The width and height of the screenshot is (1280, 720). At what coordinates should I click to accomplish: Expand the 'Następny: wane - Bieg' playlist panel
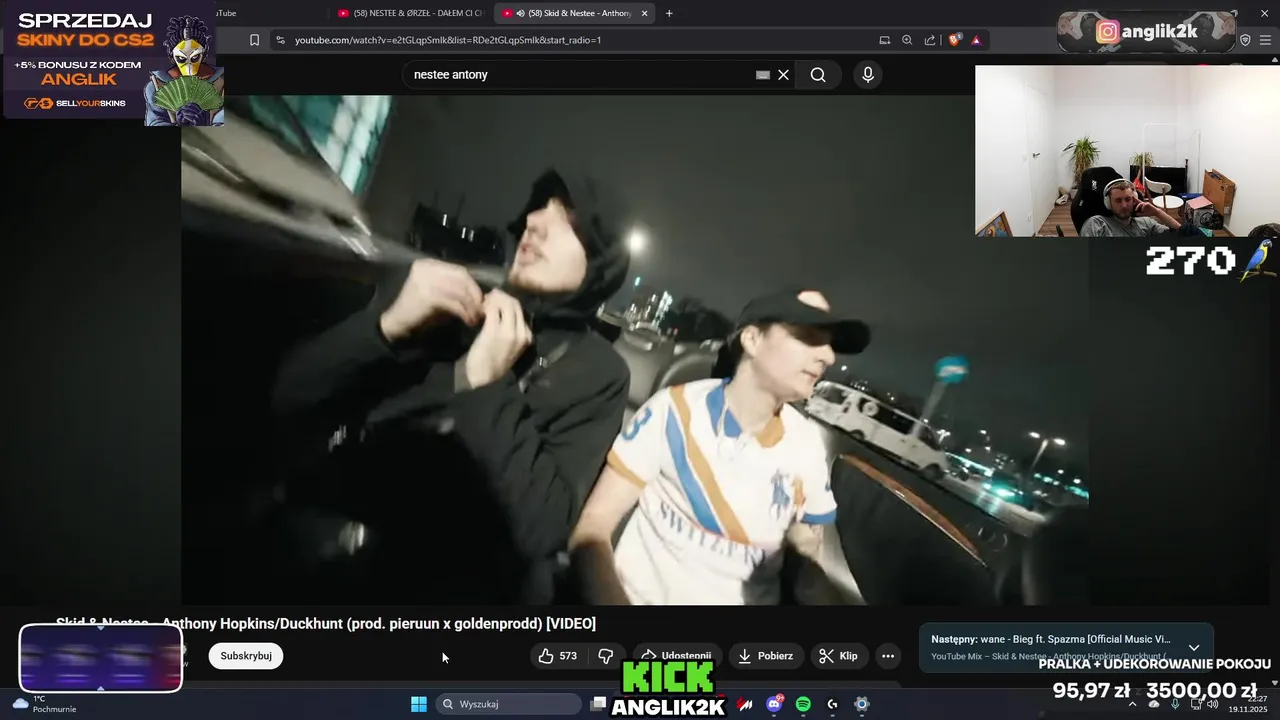[x=1193, y=647]
